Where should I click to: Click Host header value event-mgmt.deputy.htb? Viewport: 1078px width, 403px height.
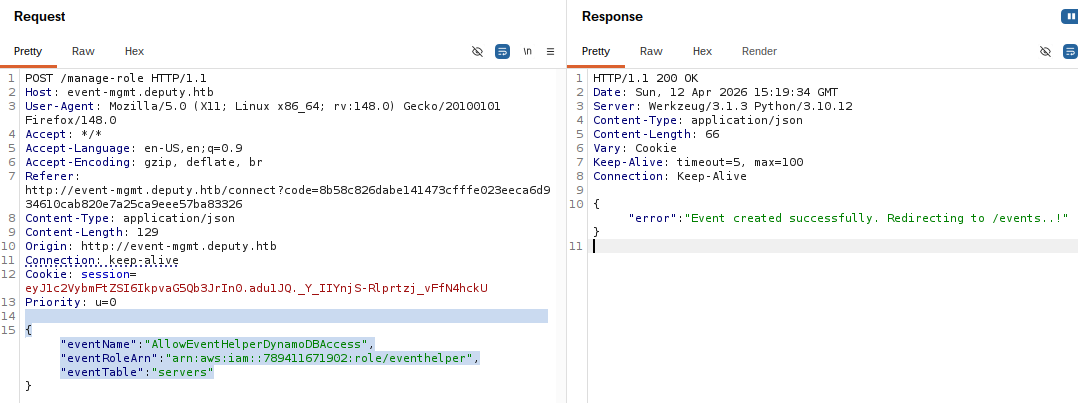(x=140, y=92)
